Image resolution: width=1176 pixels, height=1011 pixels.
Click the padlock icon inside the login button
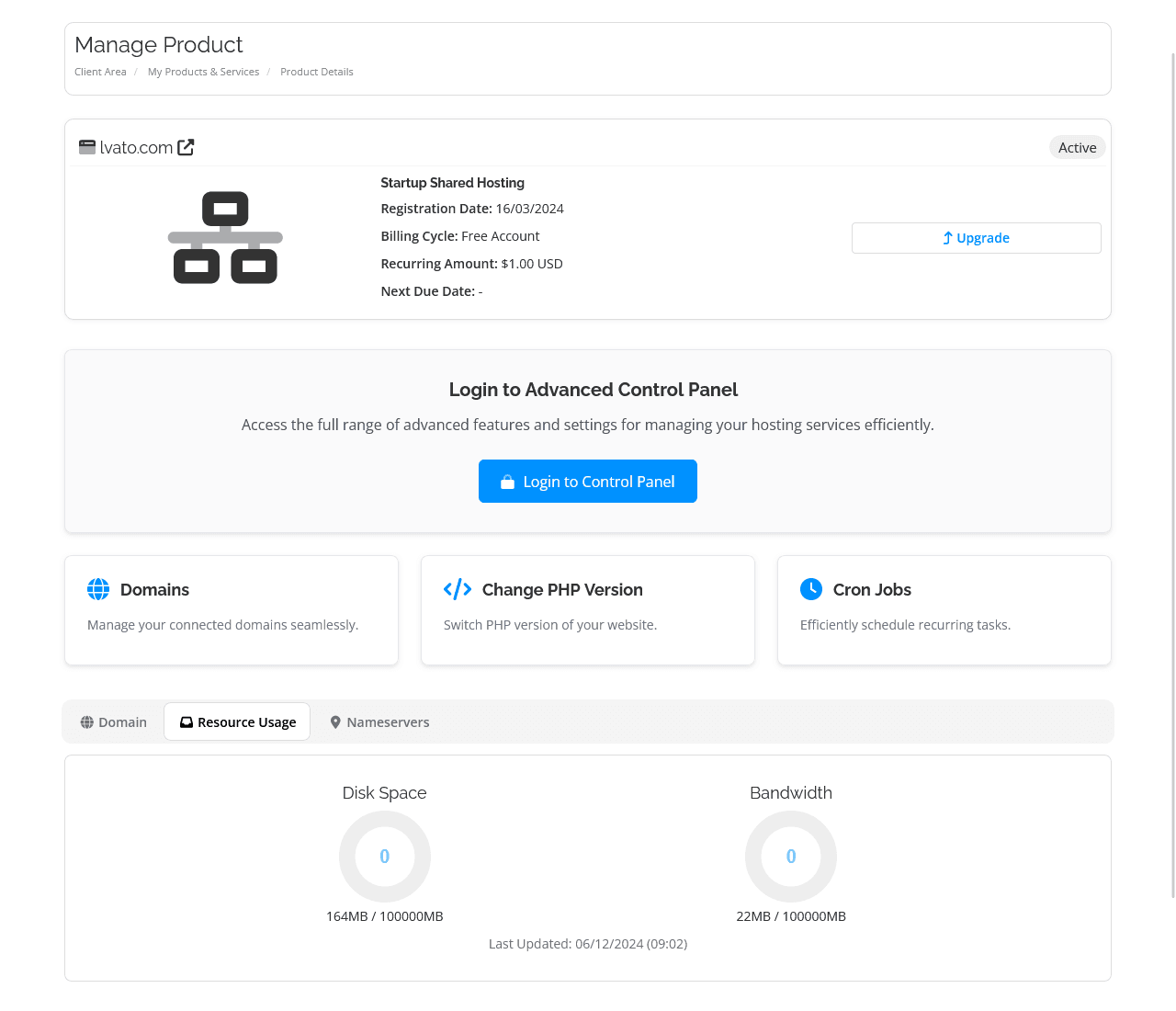(506, 481)
